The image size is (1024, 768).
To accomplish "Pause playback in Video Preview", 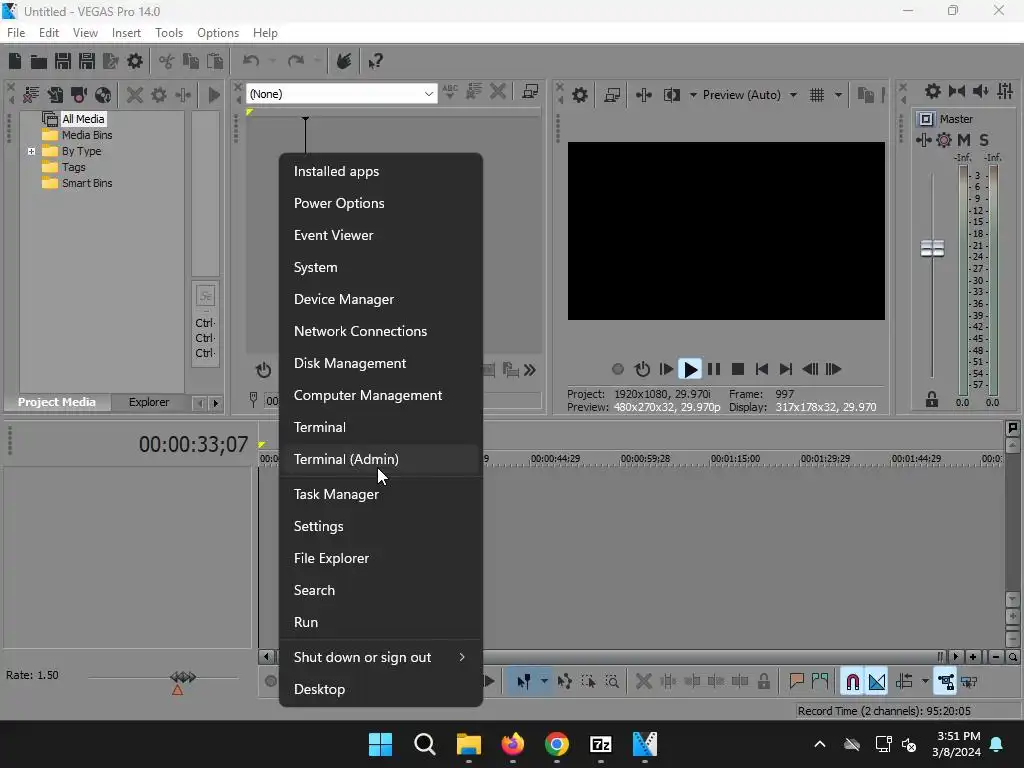I will tap(714, 370).
